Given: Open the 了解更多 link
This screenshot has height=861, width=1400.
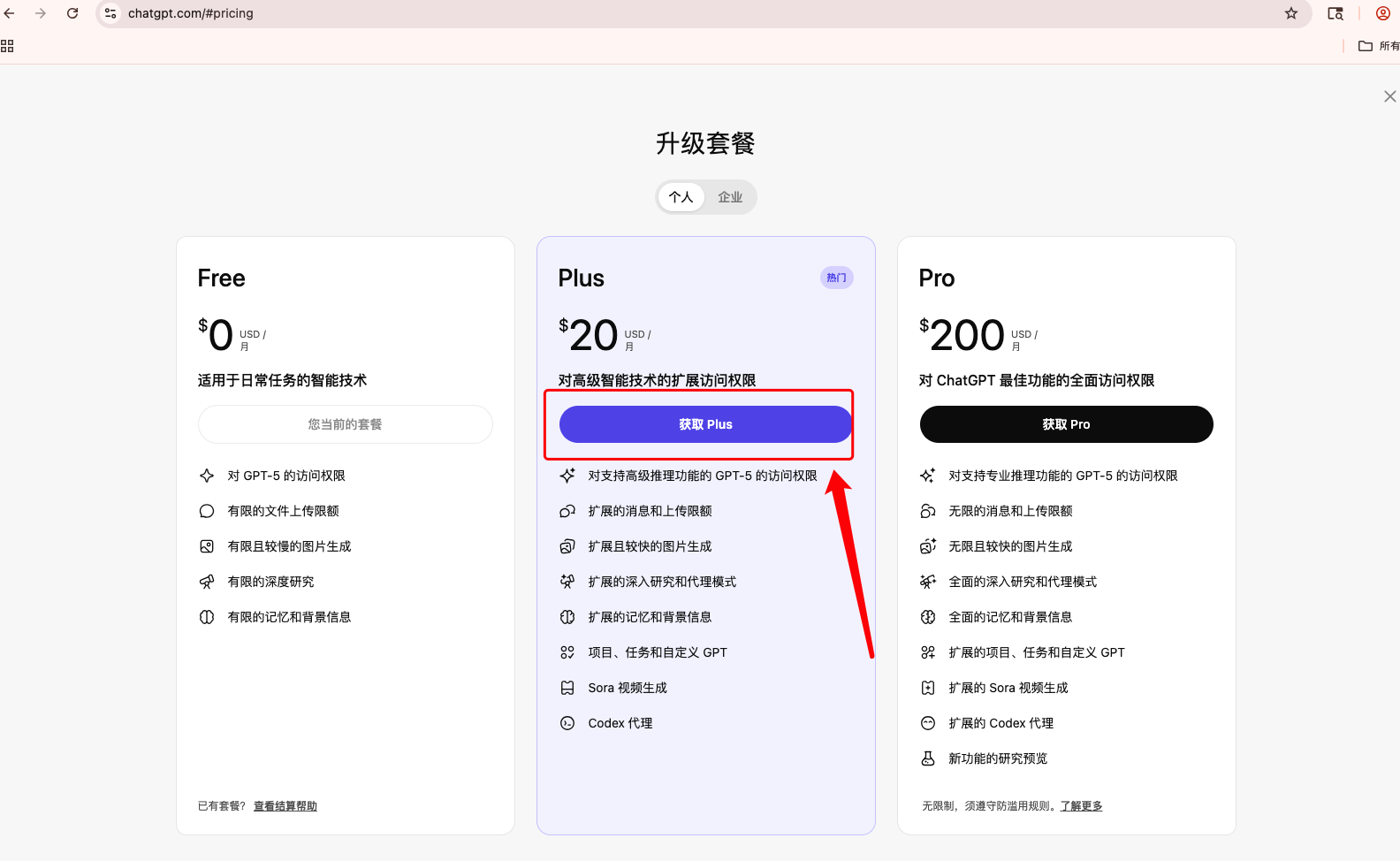Looking at the screenshot, I should click(1081, 806).
